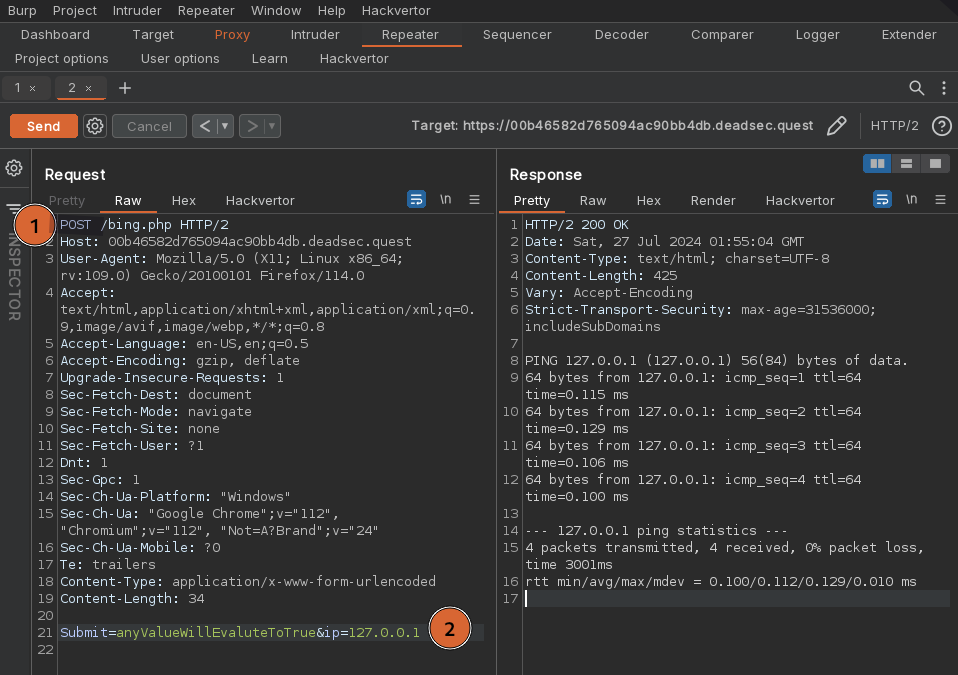The image size is (958, 675).
Task: Click the orange Send button
Action: (43, 126)
